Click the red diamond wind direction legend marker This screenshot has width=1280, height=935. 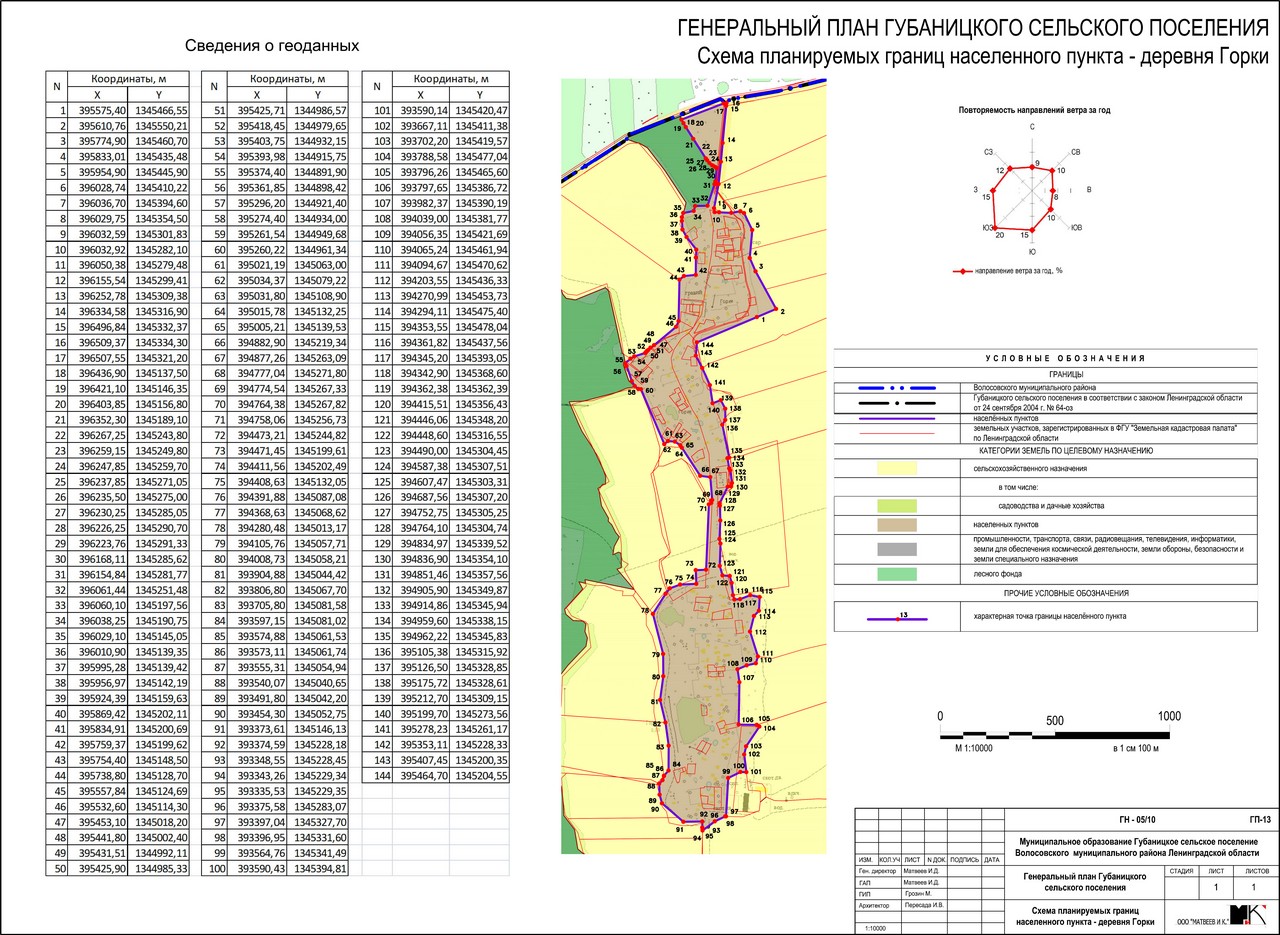pos(961,271)
